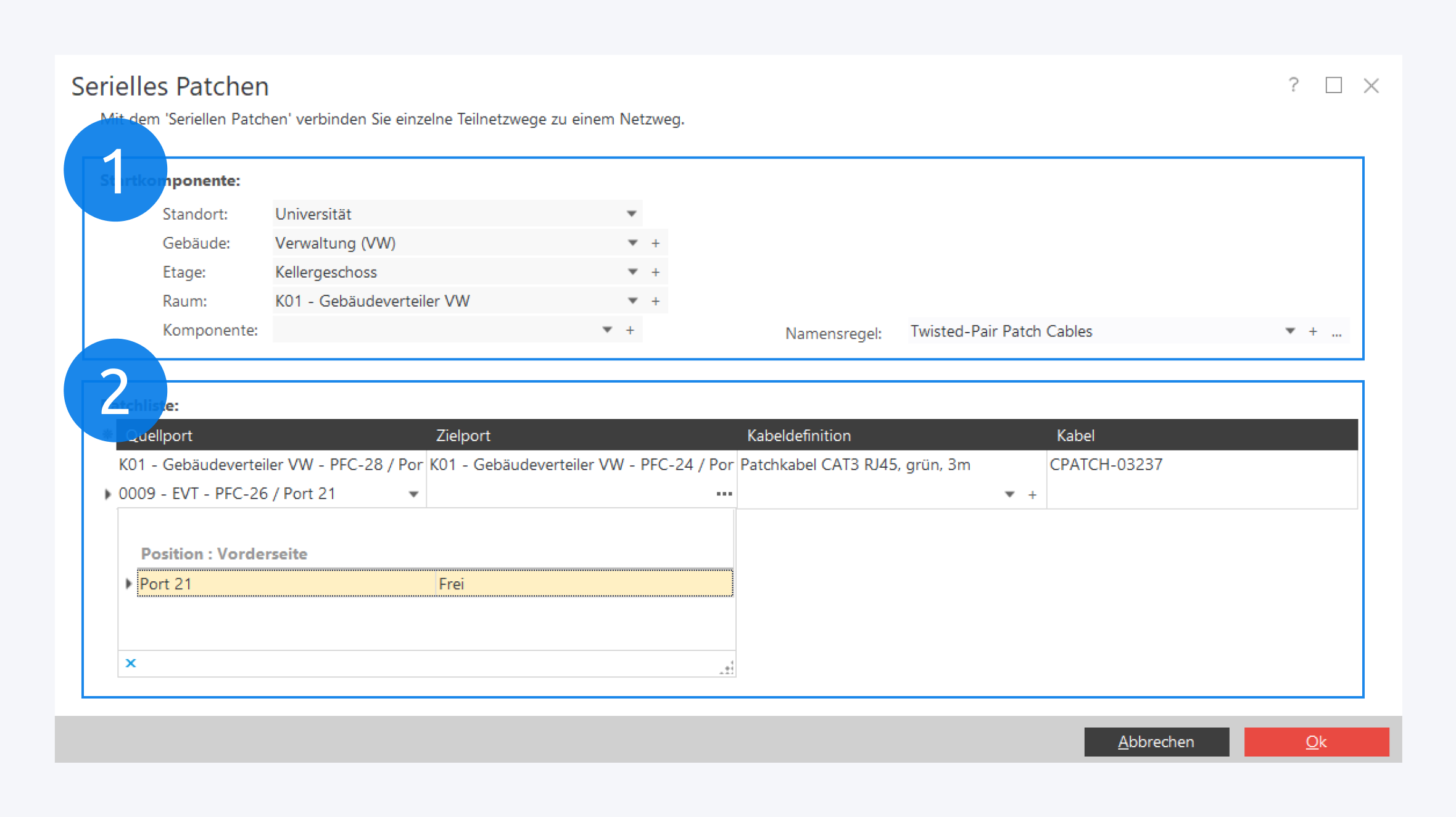
Task: Confirm with the red Ok button
Action: pyautogui.click(x=1316, y=742)
